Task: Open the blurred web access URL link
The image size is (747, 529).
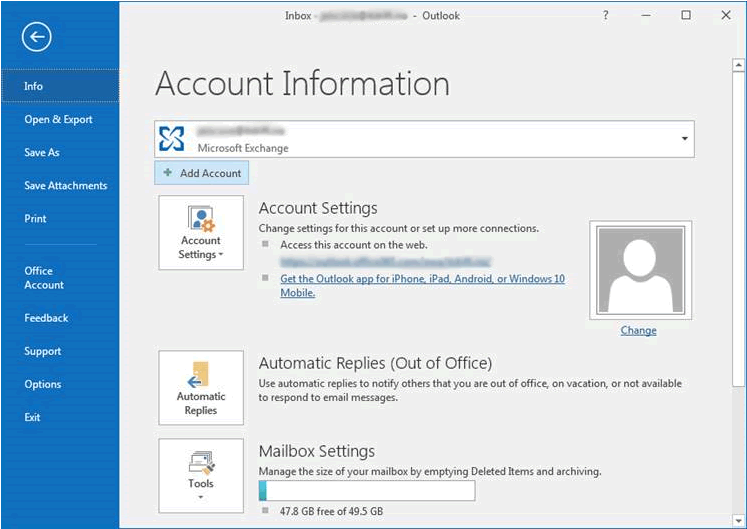Action: [x=385, y=262]
